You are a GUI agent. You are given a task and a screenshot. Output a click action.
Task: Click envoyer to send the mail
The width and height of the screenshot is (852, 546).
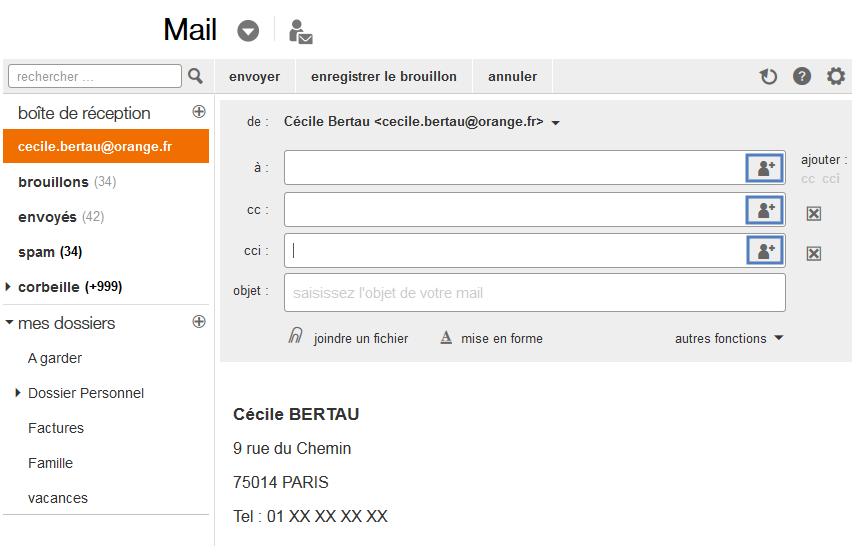tap(254, 76)
